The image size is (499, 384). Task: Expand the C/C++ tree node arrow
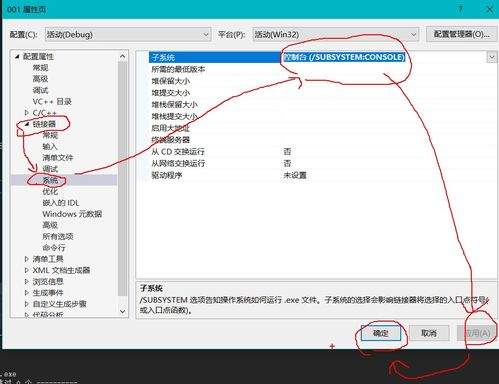point(27,113)
